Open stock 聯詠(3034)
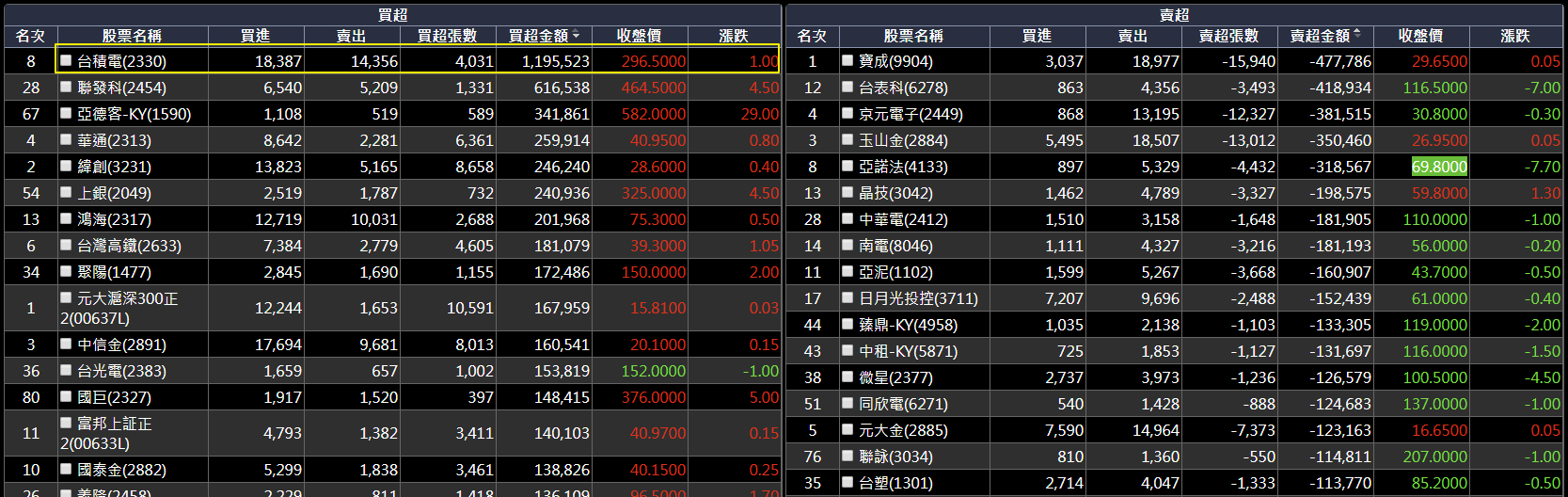The image size is (1568, 497). (x=895, y=457)
